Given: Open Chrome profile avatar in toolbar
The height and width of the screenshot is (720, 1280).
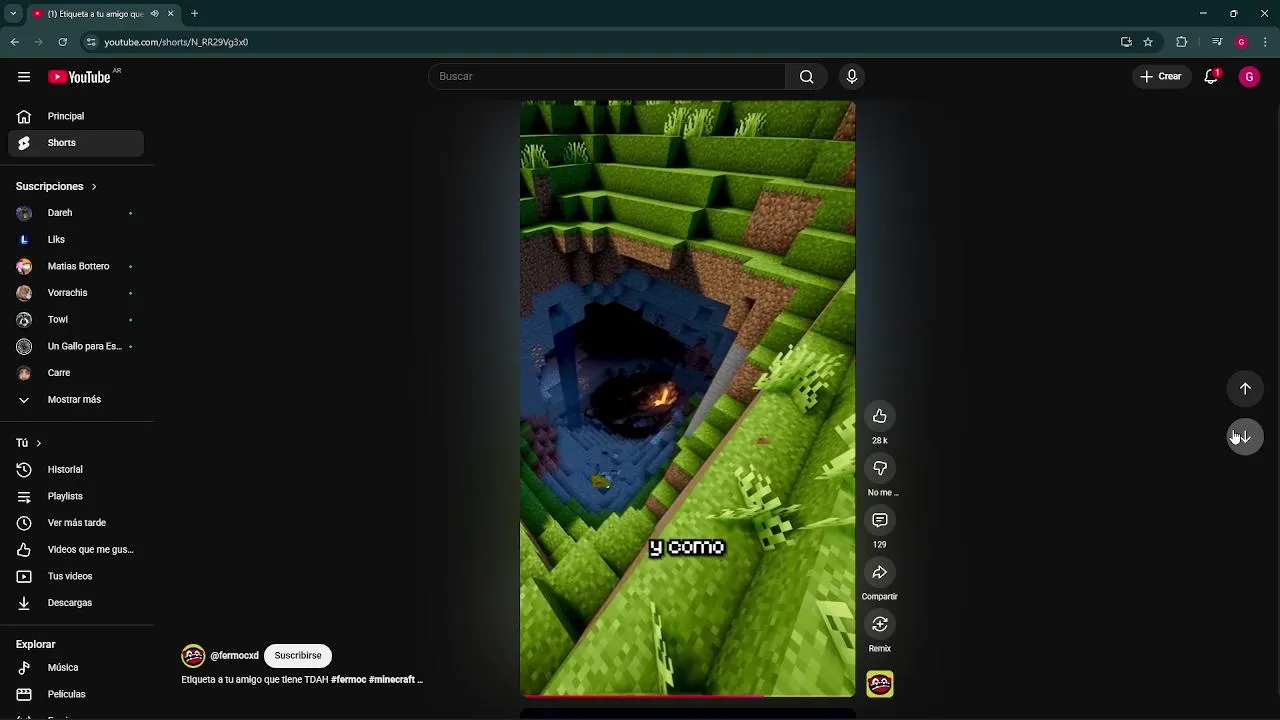Looking at the screenshot, I should [x=1241, y=42].
